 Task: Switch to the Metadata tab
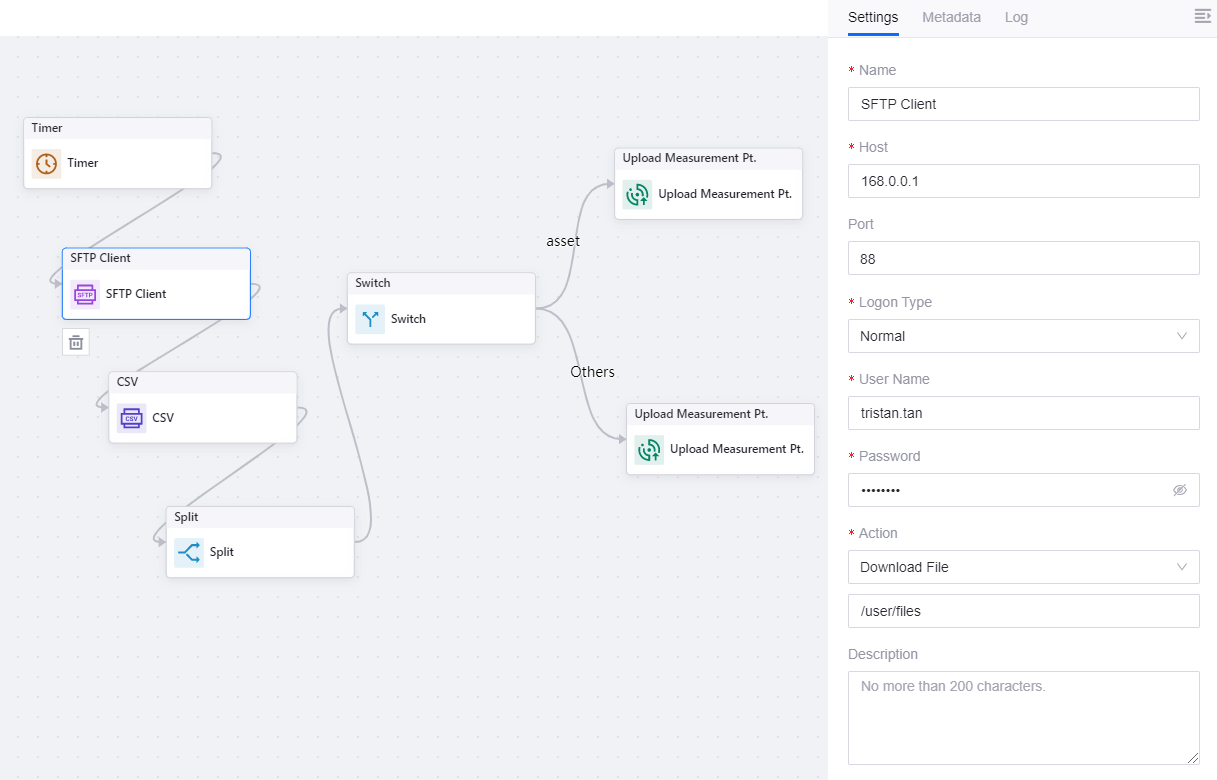pos(951,17)
